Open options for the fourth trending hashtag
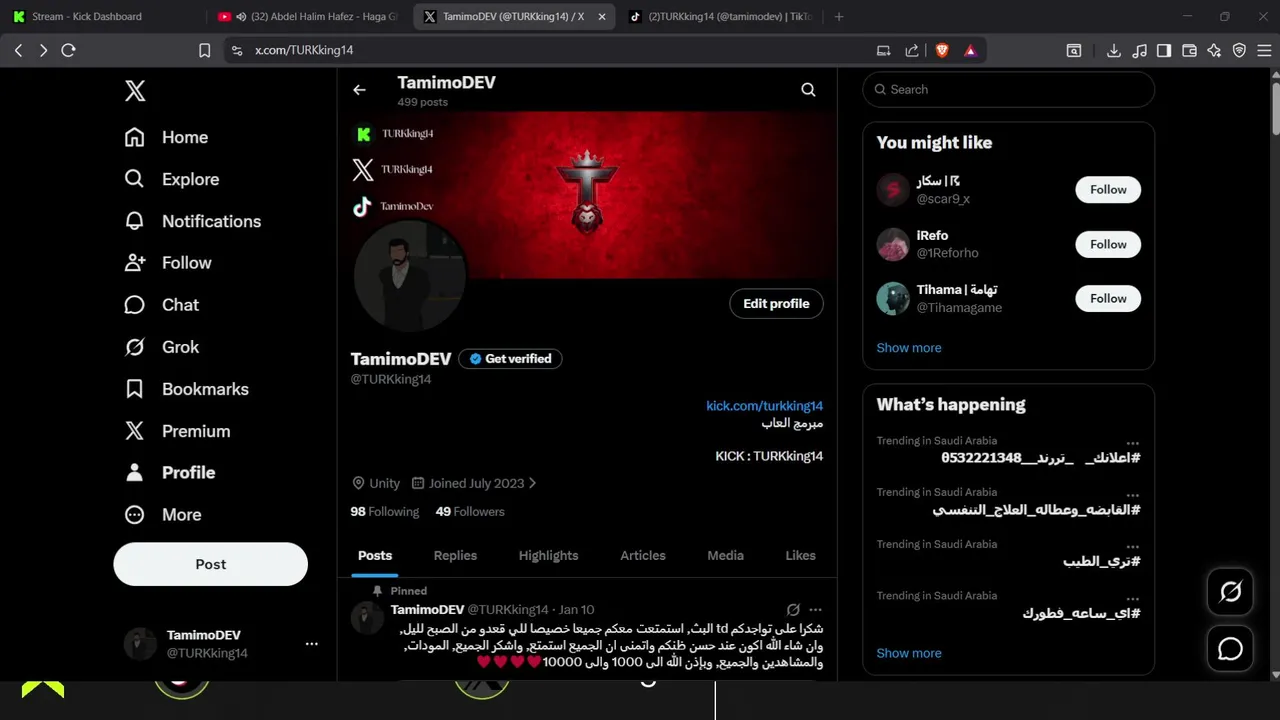This screenshot has width=1280, height=720. point(1132,598)
